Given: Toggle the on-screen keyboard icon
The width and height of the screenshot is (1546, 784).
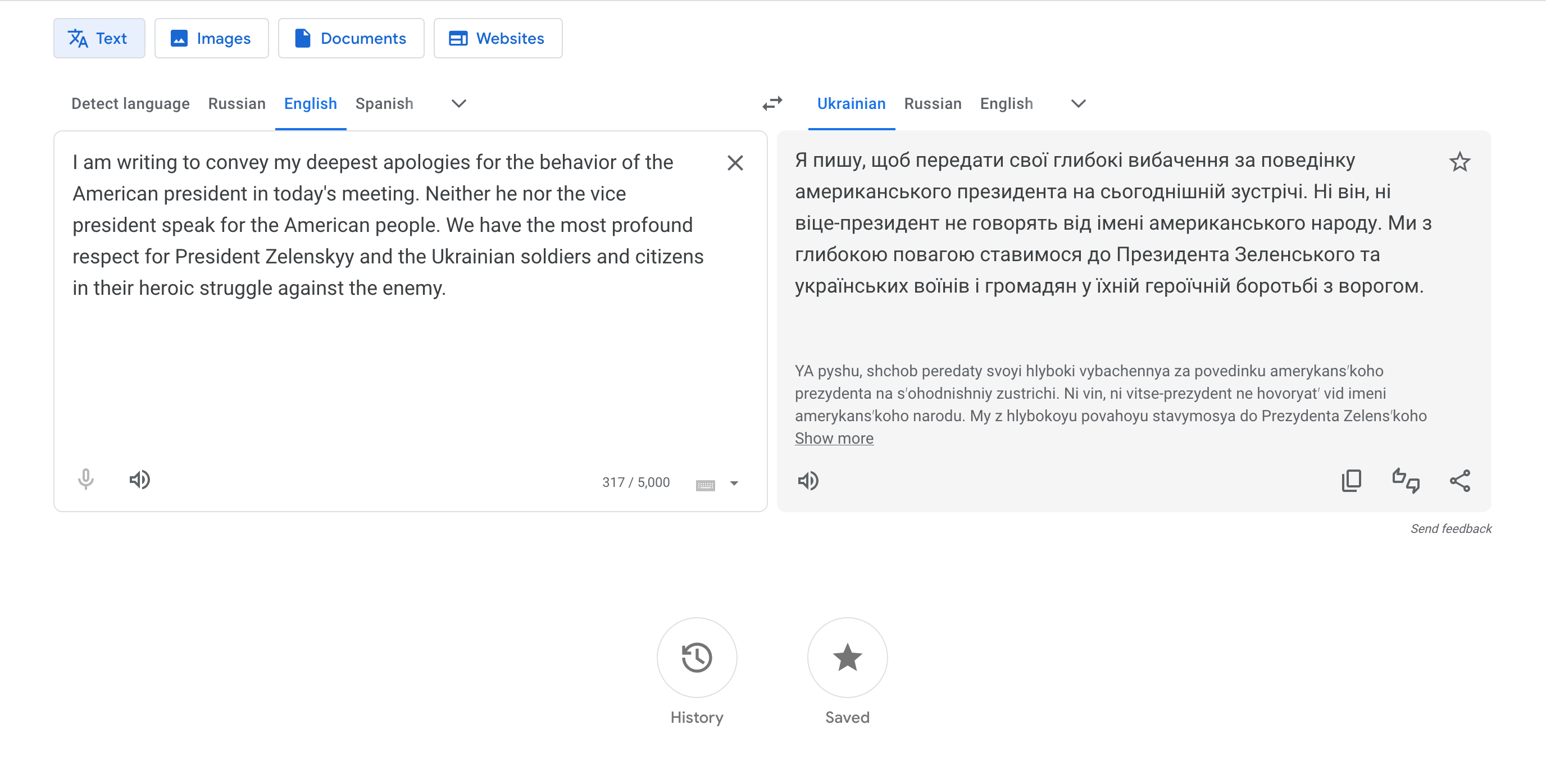Looking at the screenshot, I should pos(705,484).
